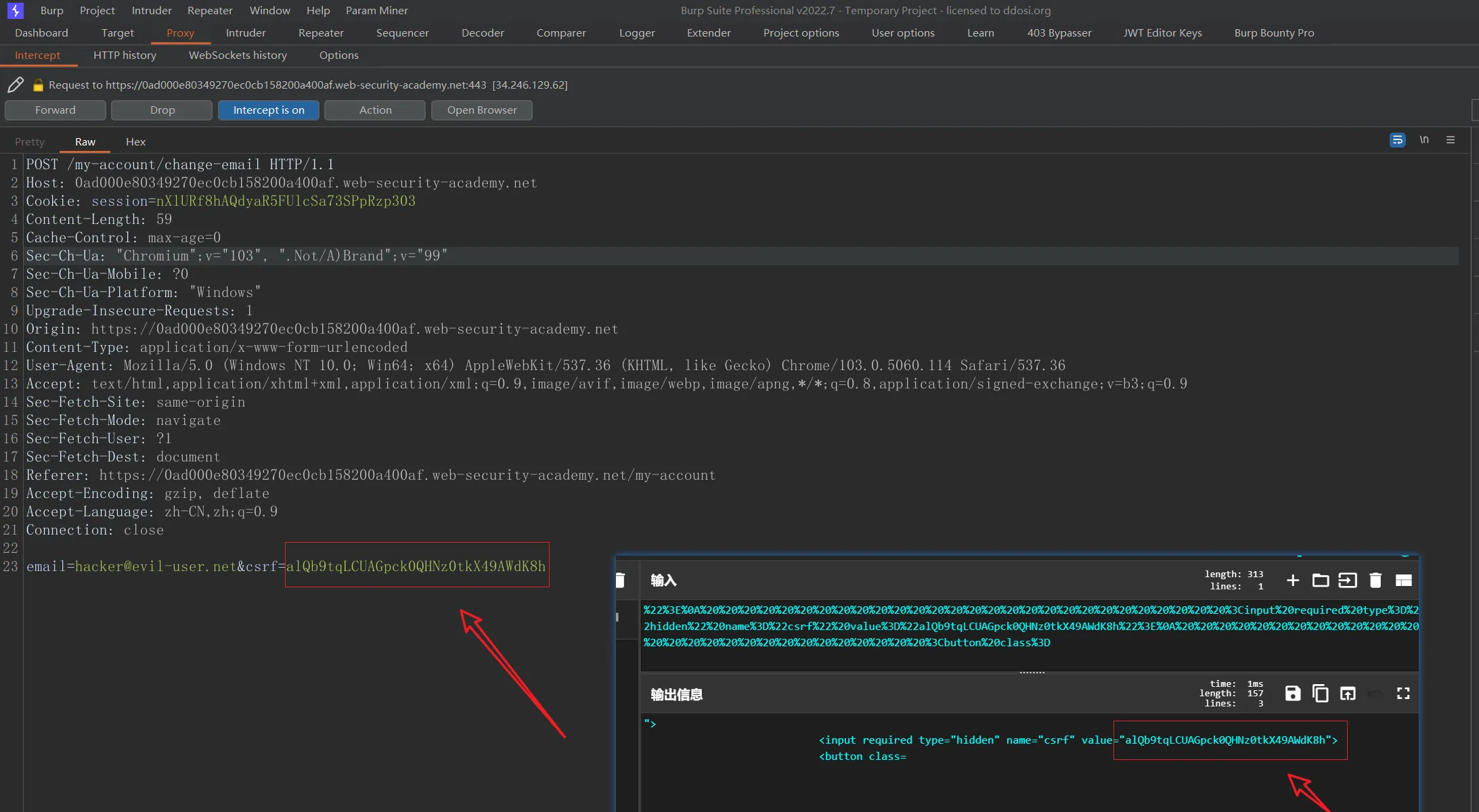The height and width of the screenshot is (812, 1479).
Task: Click the paste input arrow-box icon
Action: point(1348,580)
